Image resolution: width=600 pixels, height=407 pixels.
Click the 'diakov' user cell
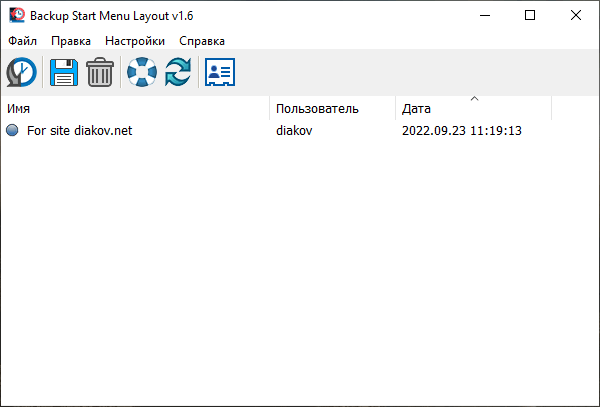[x=295, y=130]
